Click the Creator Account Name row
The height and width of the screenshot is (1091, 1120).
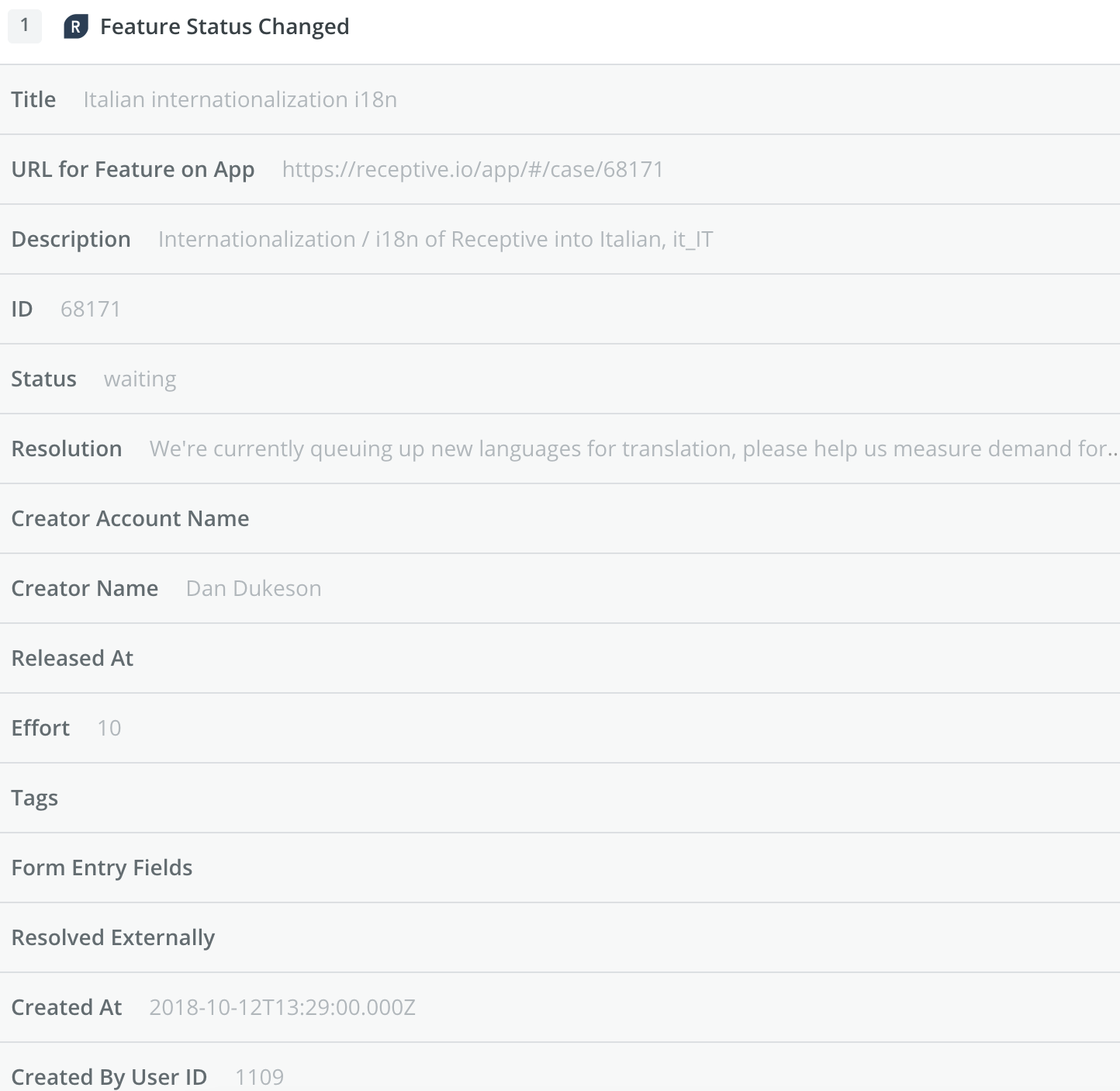[x=560, y=518]
